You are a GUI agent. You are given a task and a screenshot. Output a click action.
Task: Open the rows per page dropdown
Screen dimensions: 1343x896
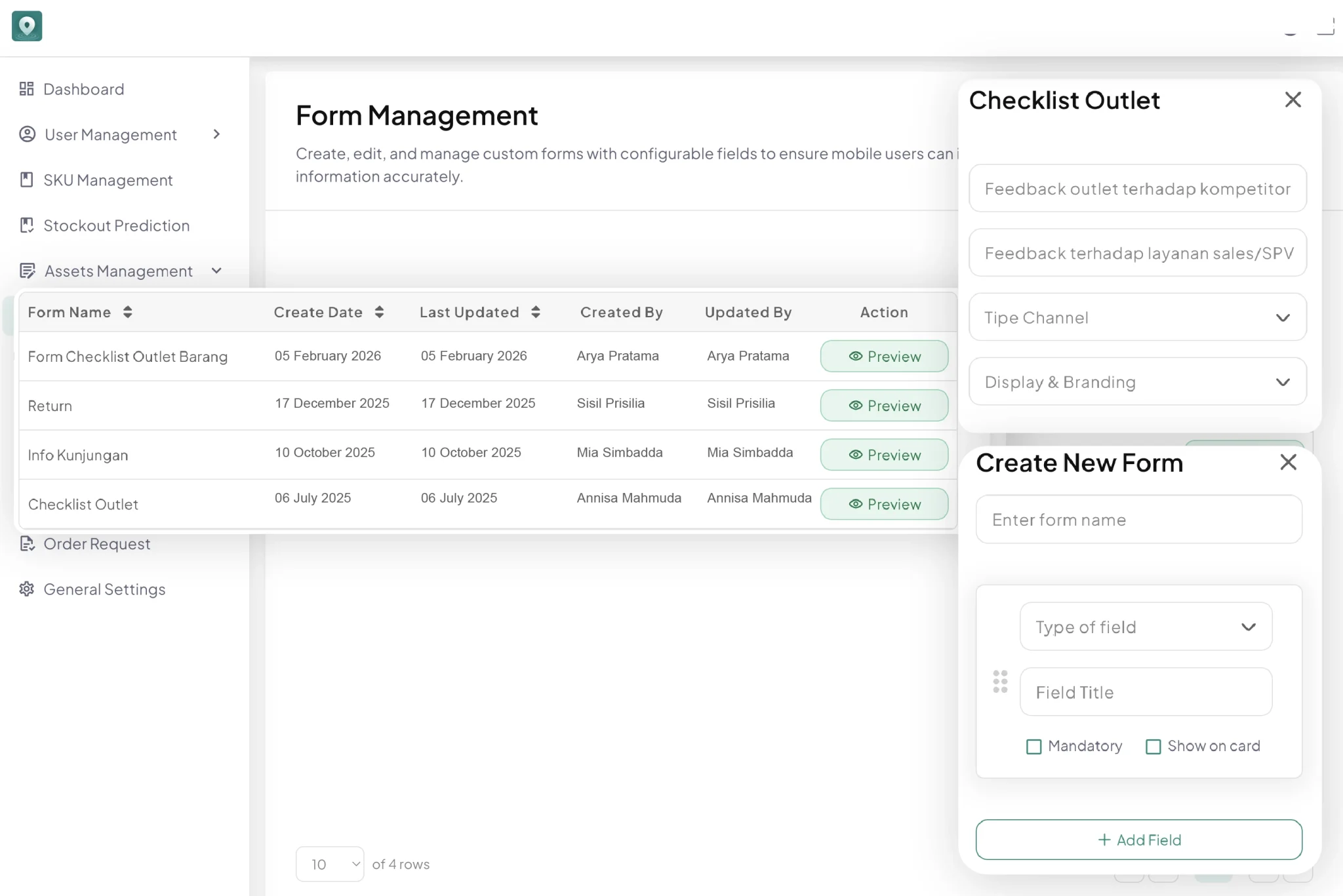point(330,865)
